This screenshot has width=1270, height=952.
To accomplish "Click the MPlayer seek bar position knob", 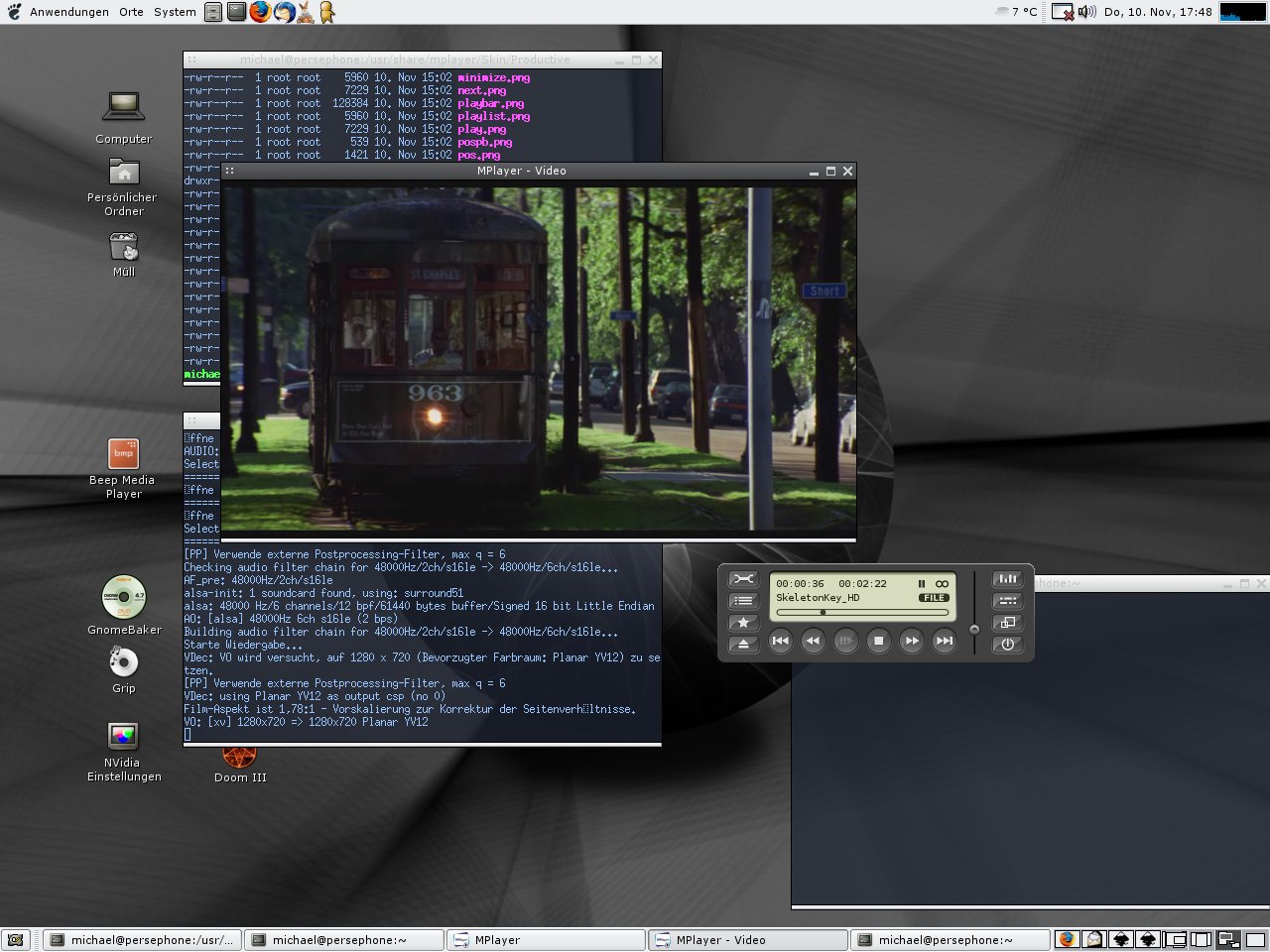I will (823, 612).
